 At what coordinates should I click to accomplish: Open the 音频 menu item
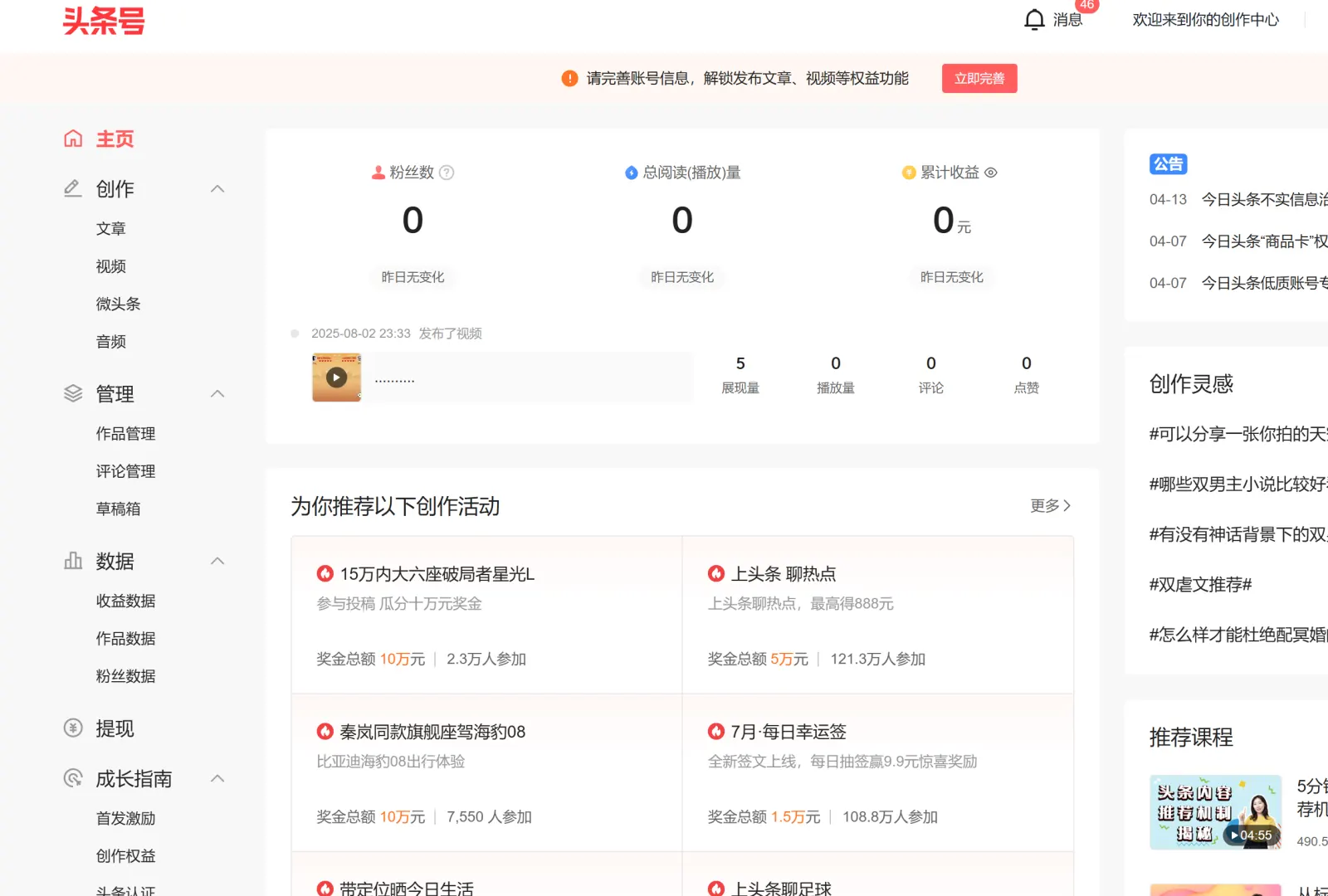tap(110, 342)
